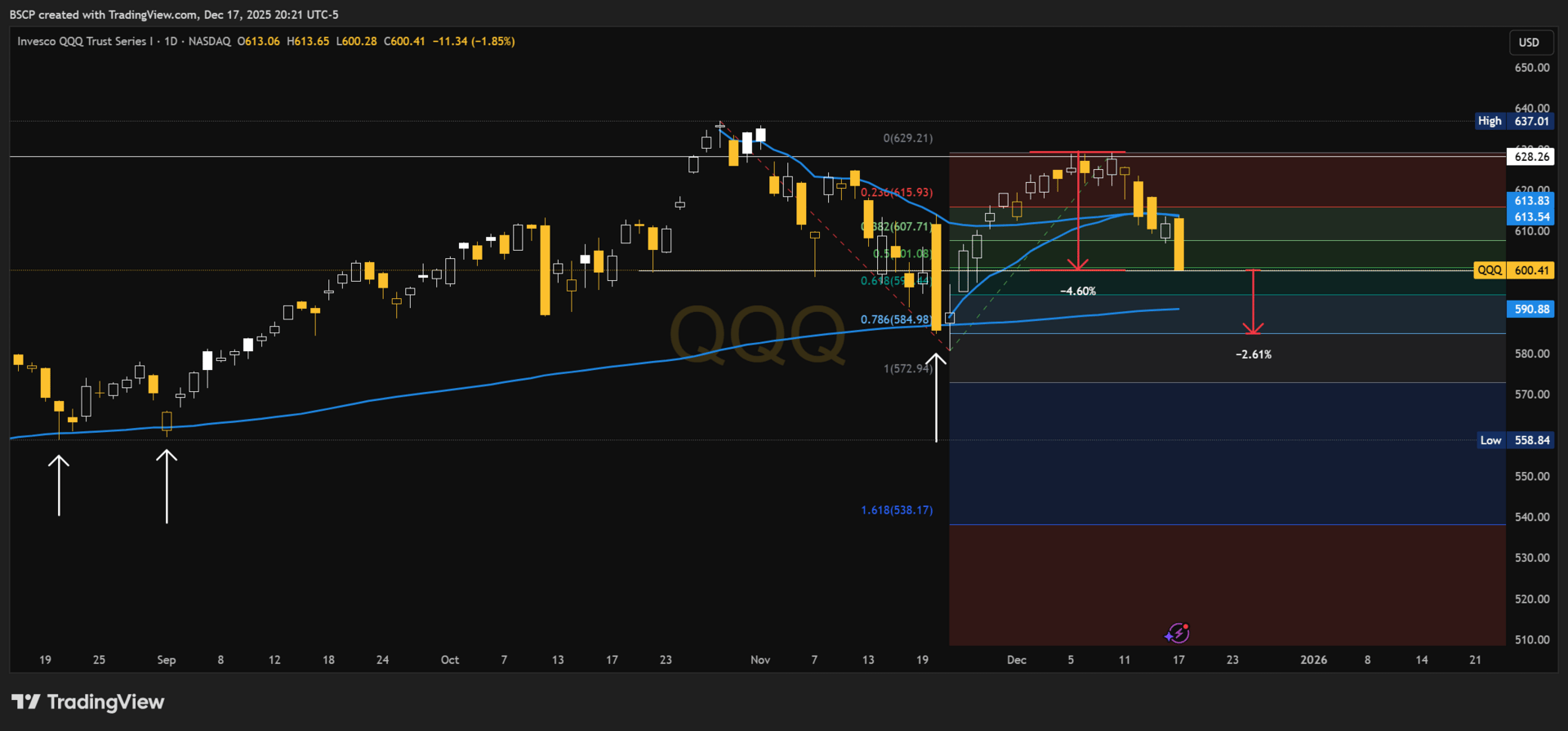1568x731 pixels.
Task: Click 540.00 on the price axis
Action: 1532,517
